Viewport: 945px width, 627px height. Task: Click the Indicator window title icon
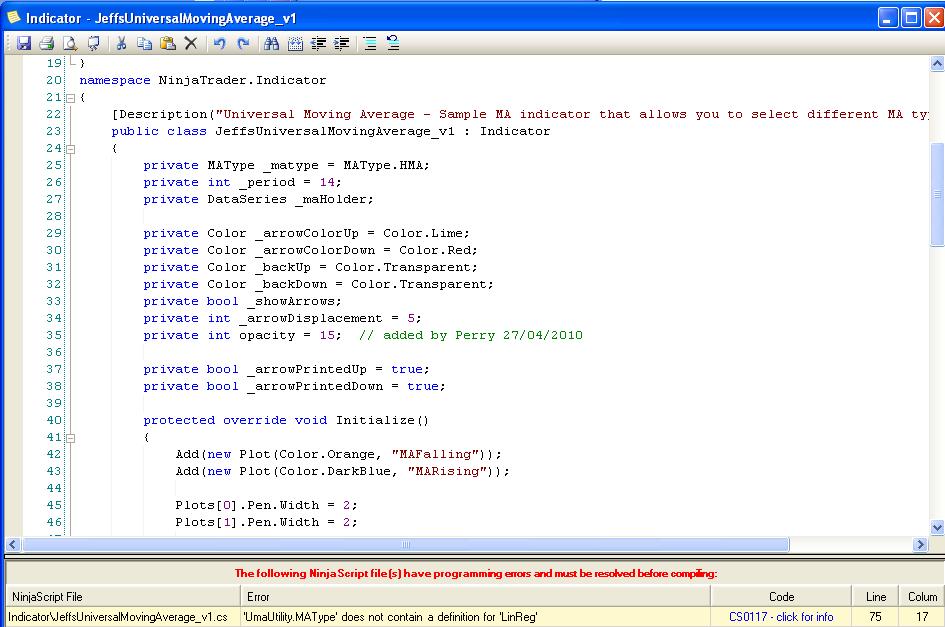click(x=13, y=17)
